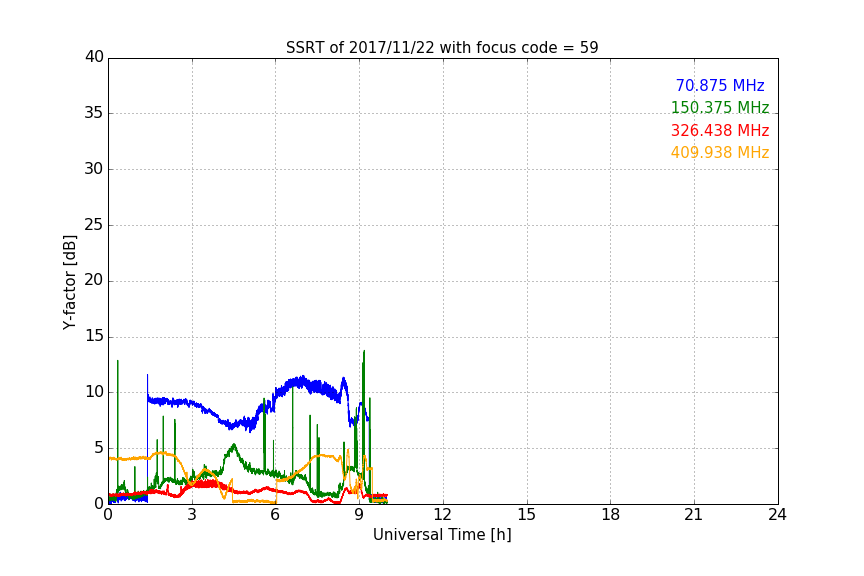The width and height of the screenshot is (864, 576).
Task: Click the y-axis tick value 20
Action: [x=94, y=280]
